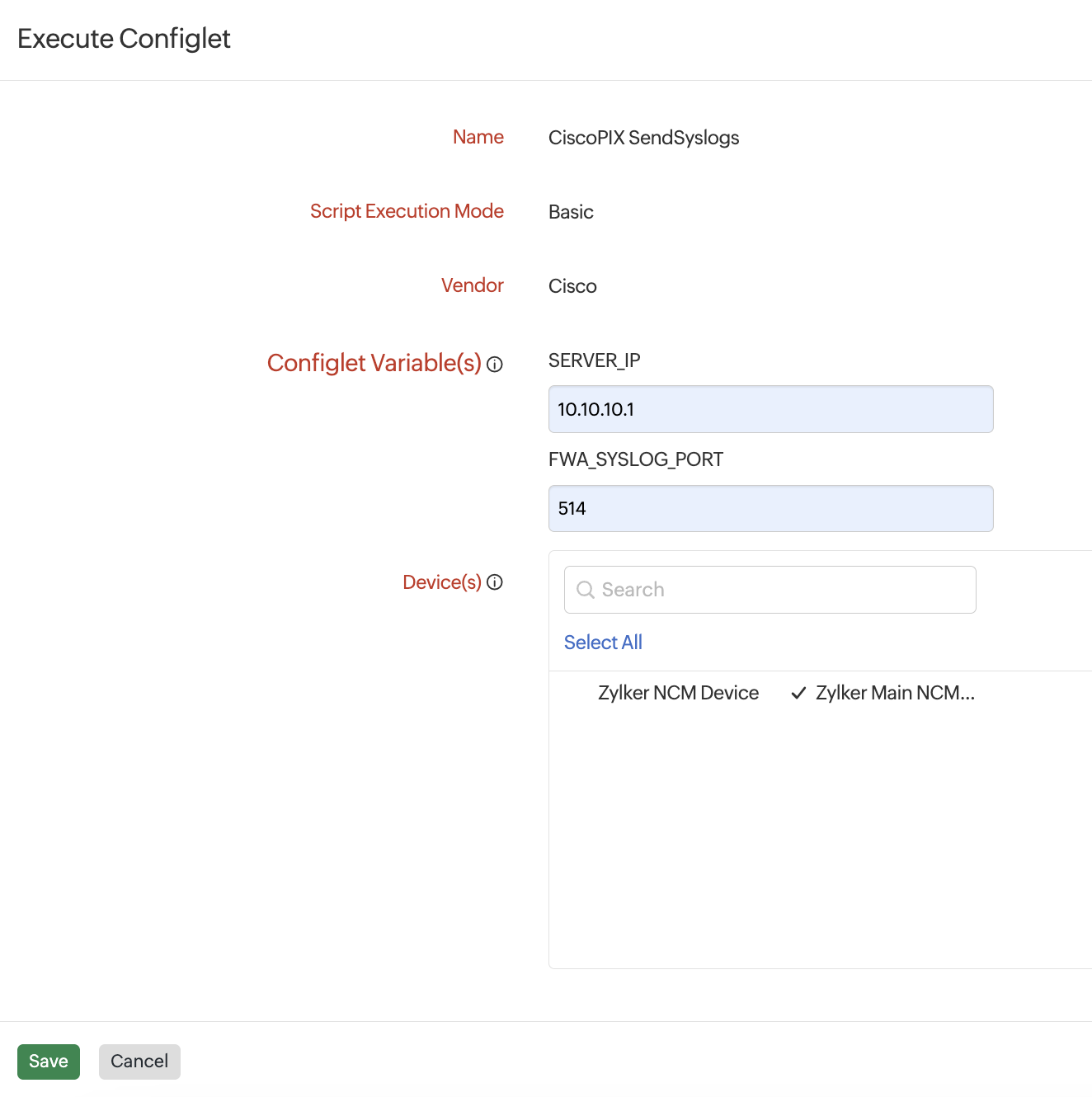The image size is (1092, 1097).
Task: Choose Select All devices link
Action: pyautogui.click(x=603, y=643)
